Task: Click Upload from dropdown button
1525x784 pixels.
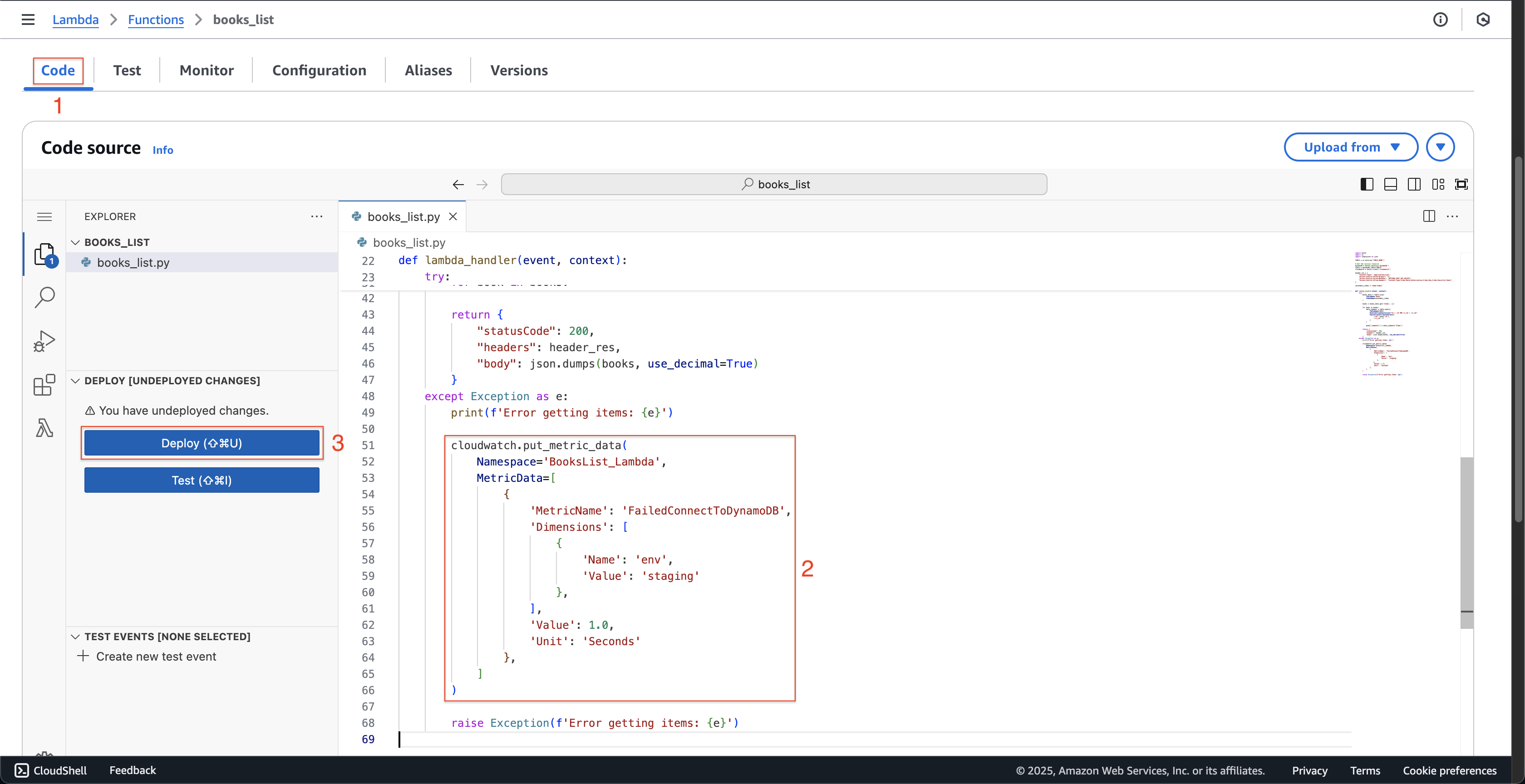Action: point(1350,147)
